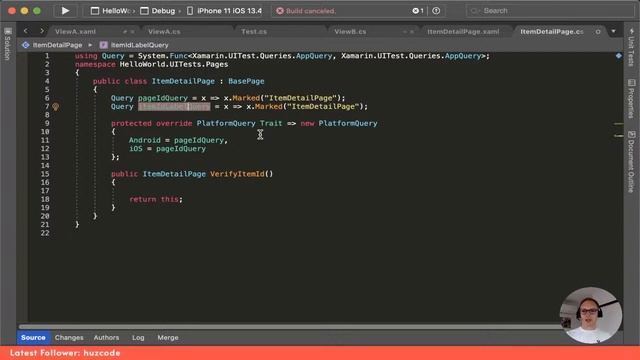The width and height of the screenshot is (640, 360).
Task: Open the Unit Tests side panel
Action: [631, 47]
